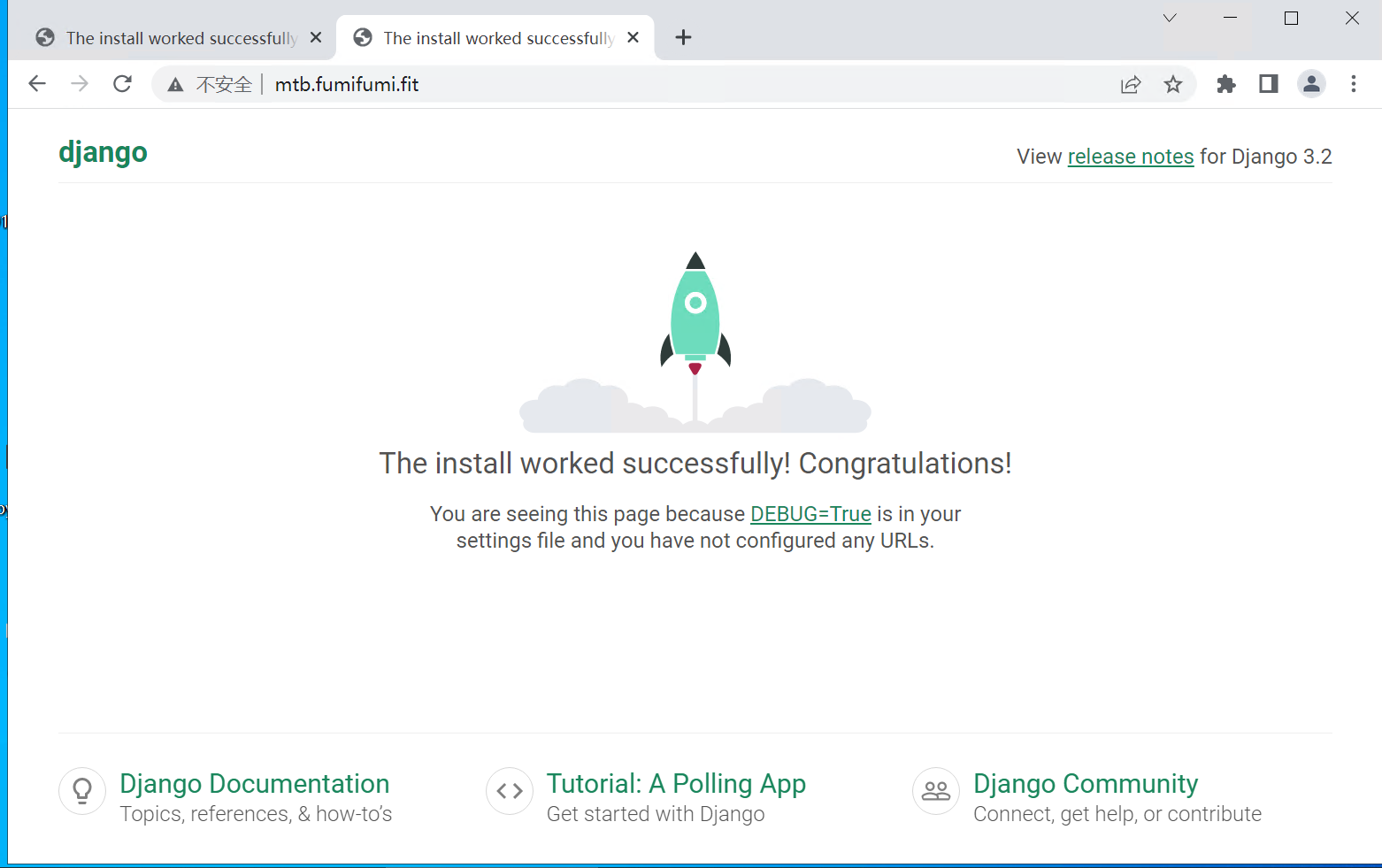Screen dimensions: 1382x868
Task: Click the rocket illustration
Action: (695, 342)
